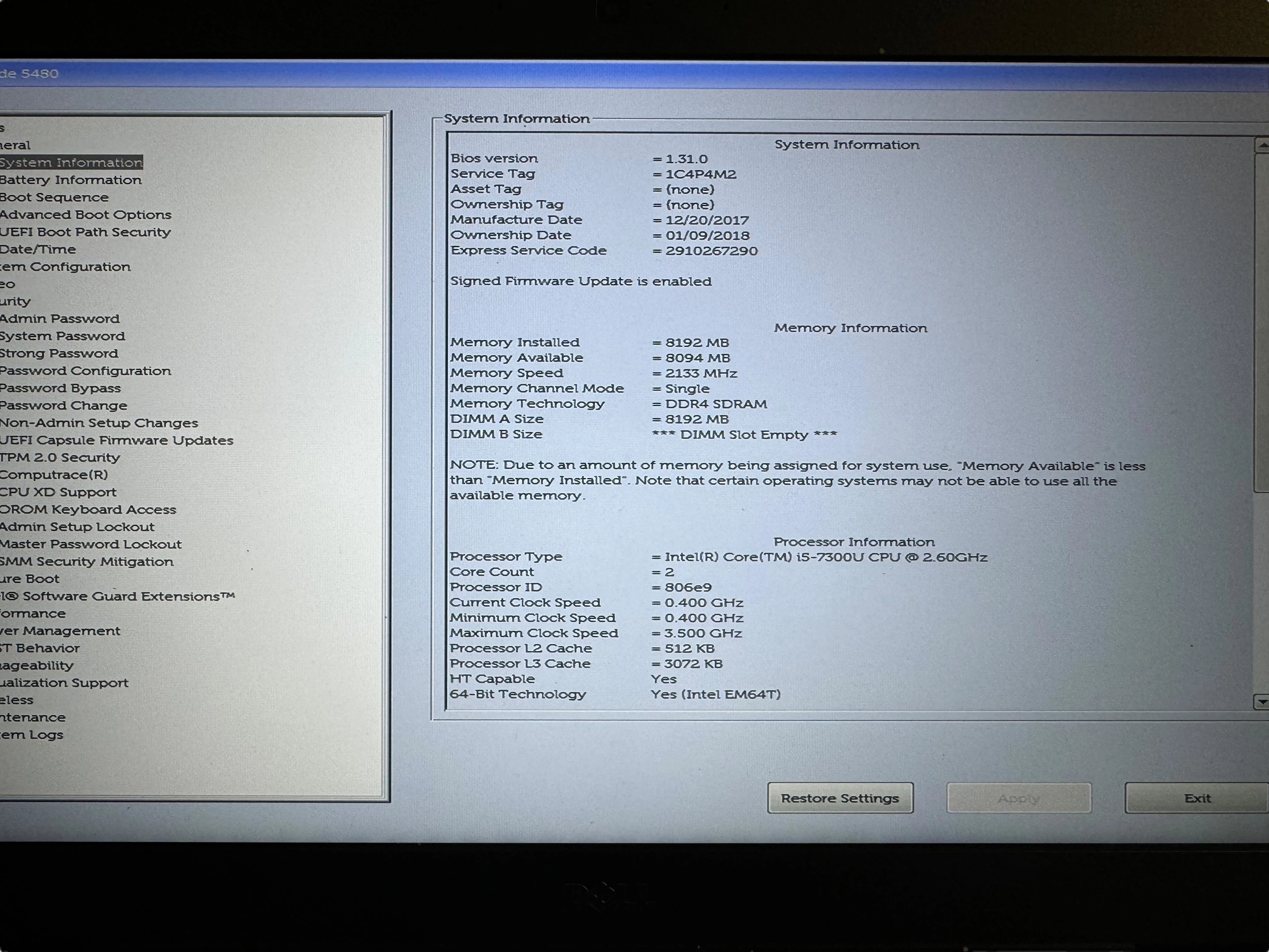
Task: Select Advanced Boot Options
Action: (85, 214)
